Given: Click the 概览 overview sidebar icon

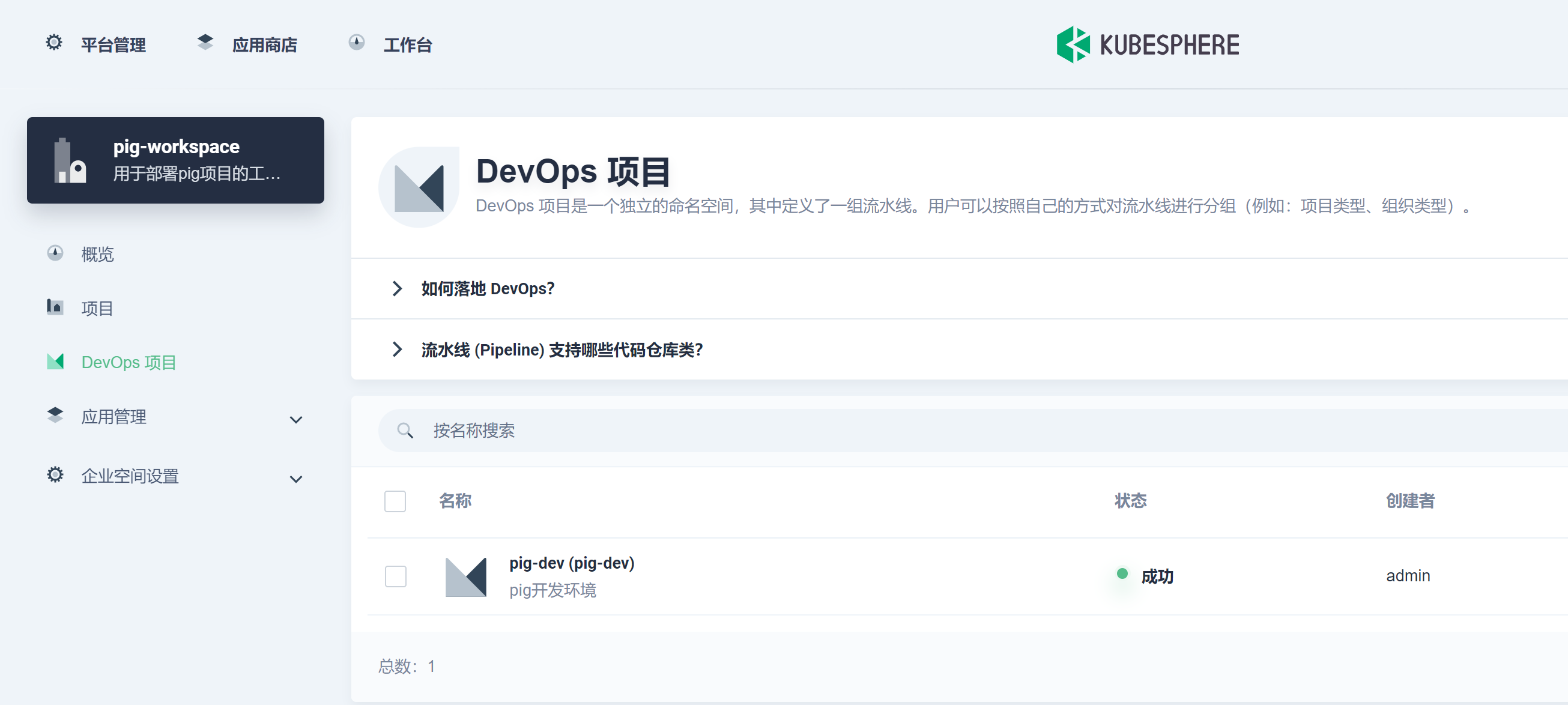Looking at the screenshot, I should tap(55, 253).
